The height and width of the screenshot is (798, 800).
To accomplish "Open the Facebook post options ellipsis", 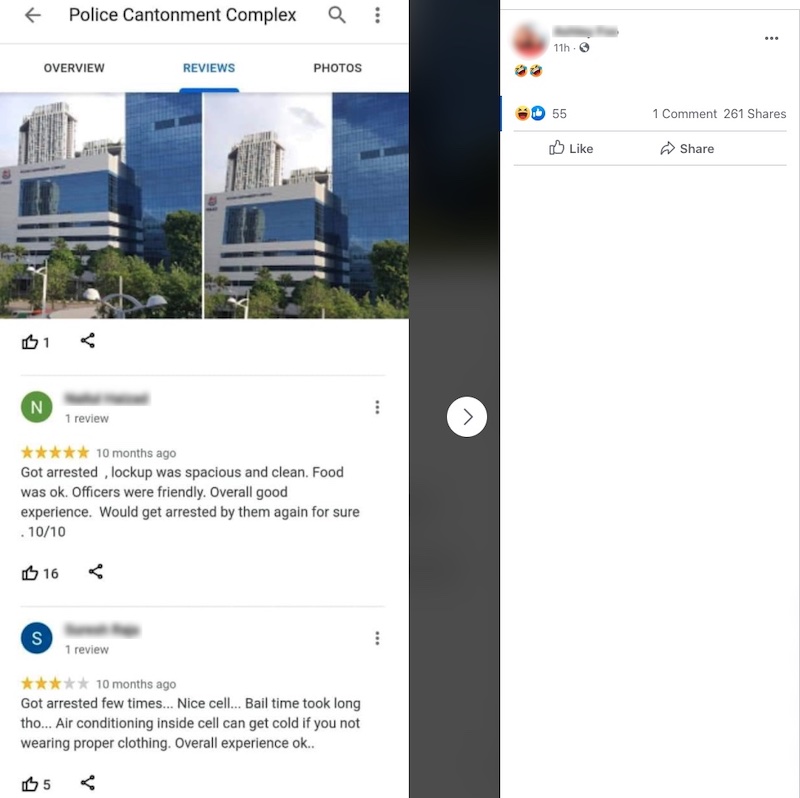I will tap(771, 38).
